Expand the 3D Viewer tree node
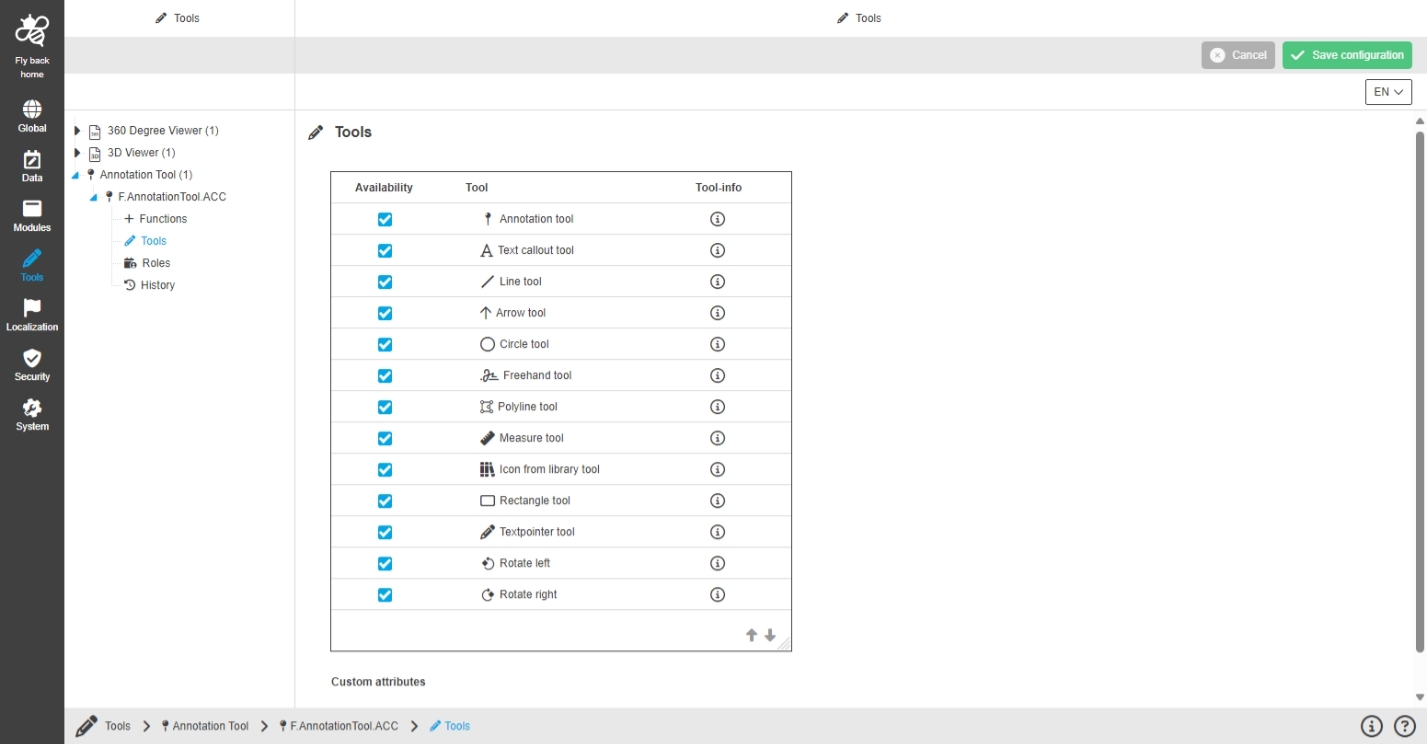 click(x=77, y=153)
